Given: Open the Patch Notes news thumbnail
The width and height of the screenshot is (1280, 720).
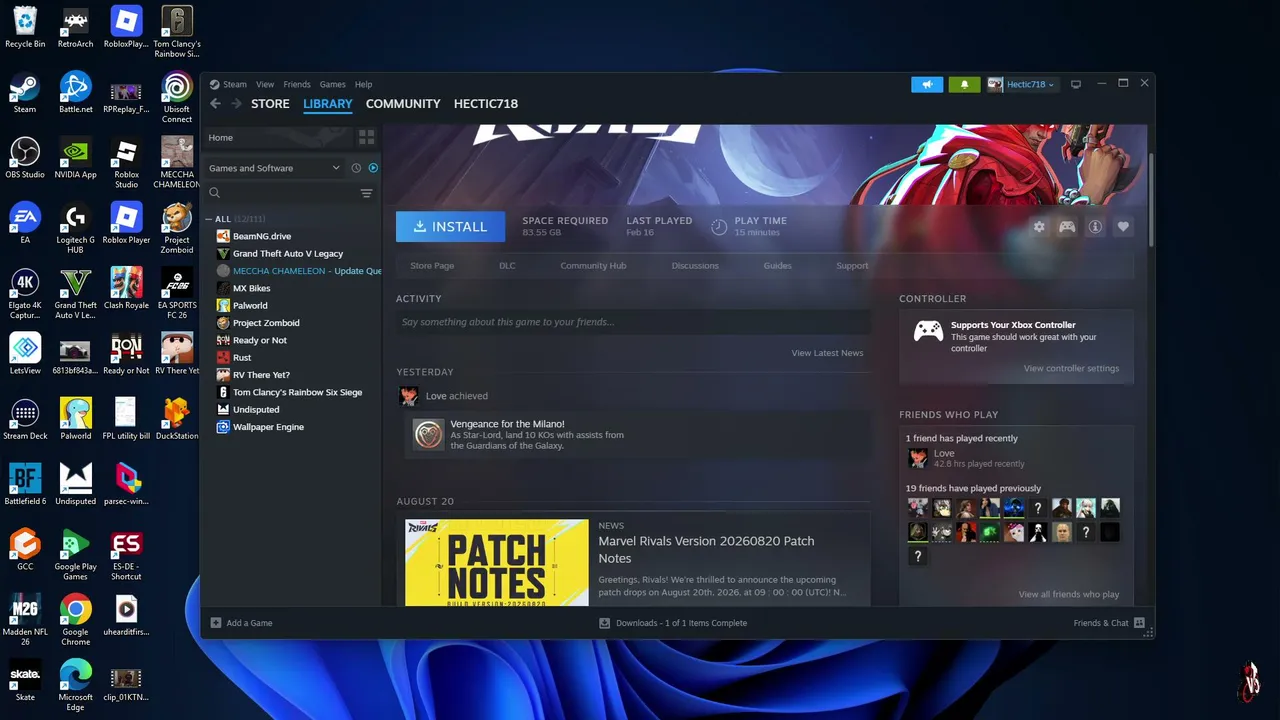Looking at the screenshot, I should coord(497,562).
